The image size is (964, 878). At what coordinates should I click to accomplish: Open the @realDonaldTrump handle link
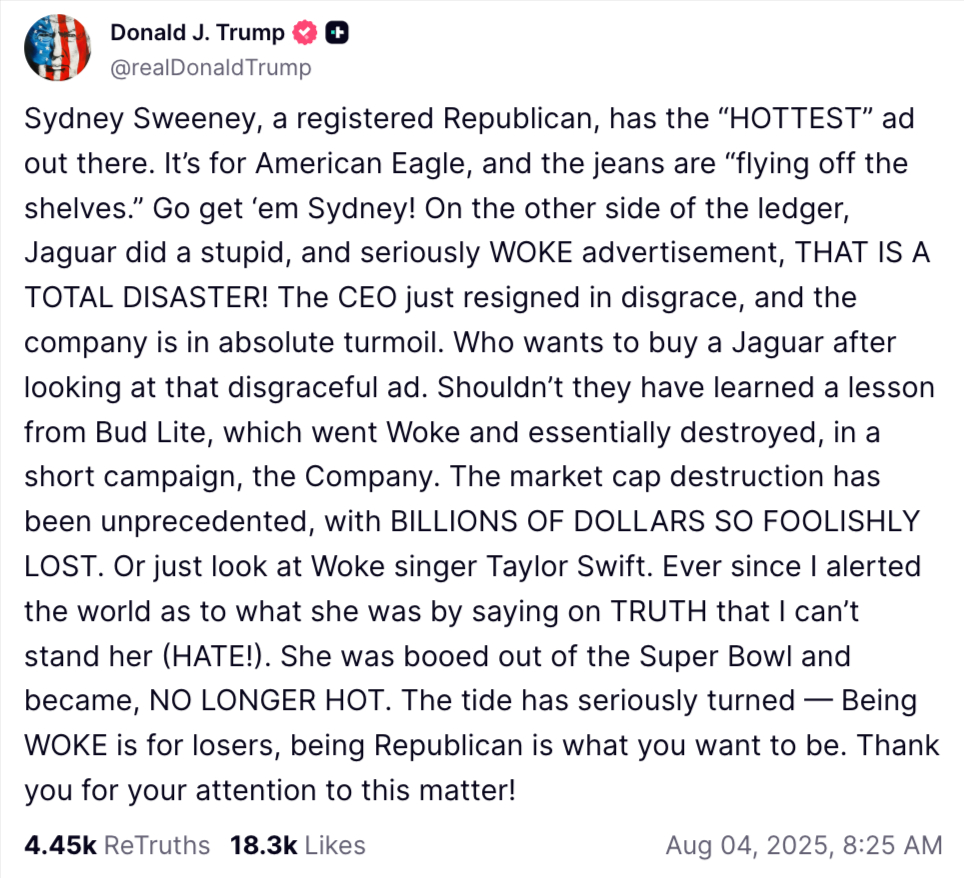211,67
